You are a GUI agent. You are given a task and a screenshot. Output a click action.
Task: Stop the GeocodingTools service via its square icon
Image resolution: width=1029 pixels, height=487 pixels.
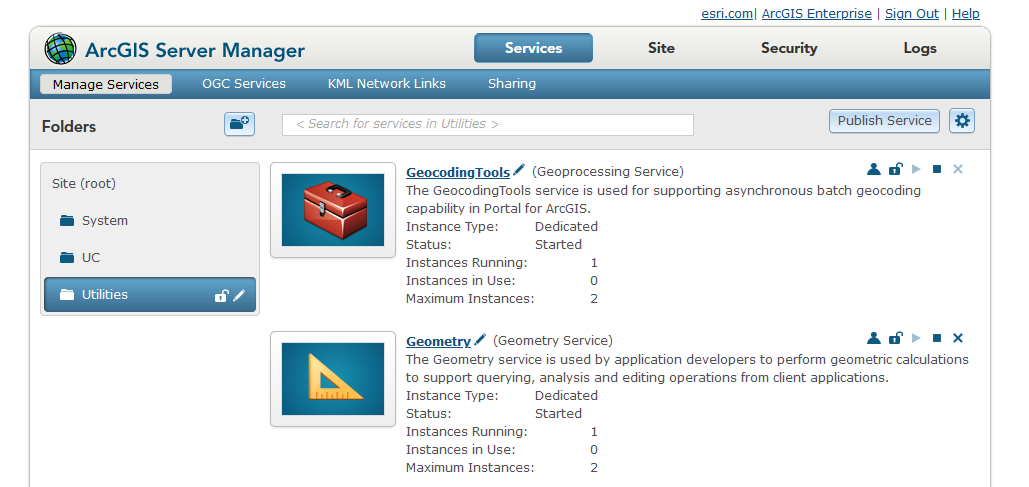937,170
